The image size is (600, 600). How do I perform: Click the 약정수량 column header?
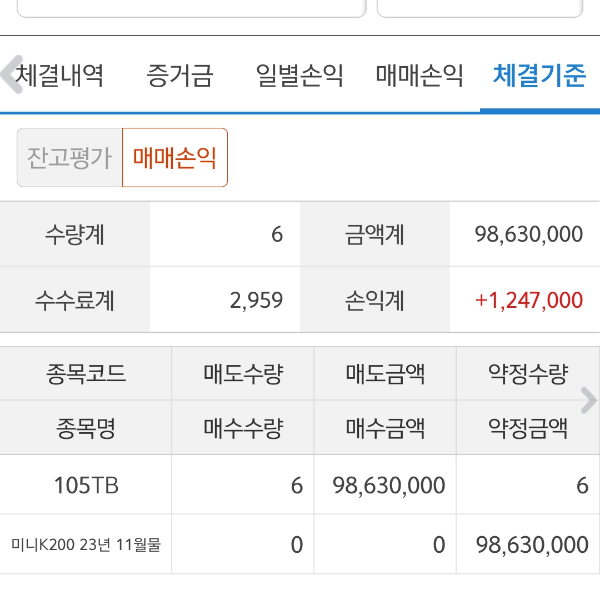click(527, 375)
